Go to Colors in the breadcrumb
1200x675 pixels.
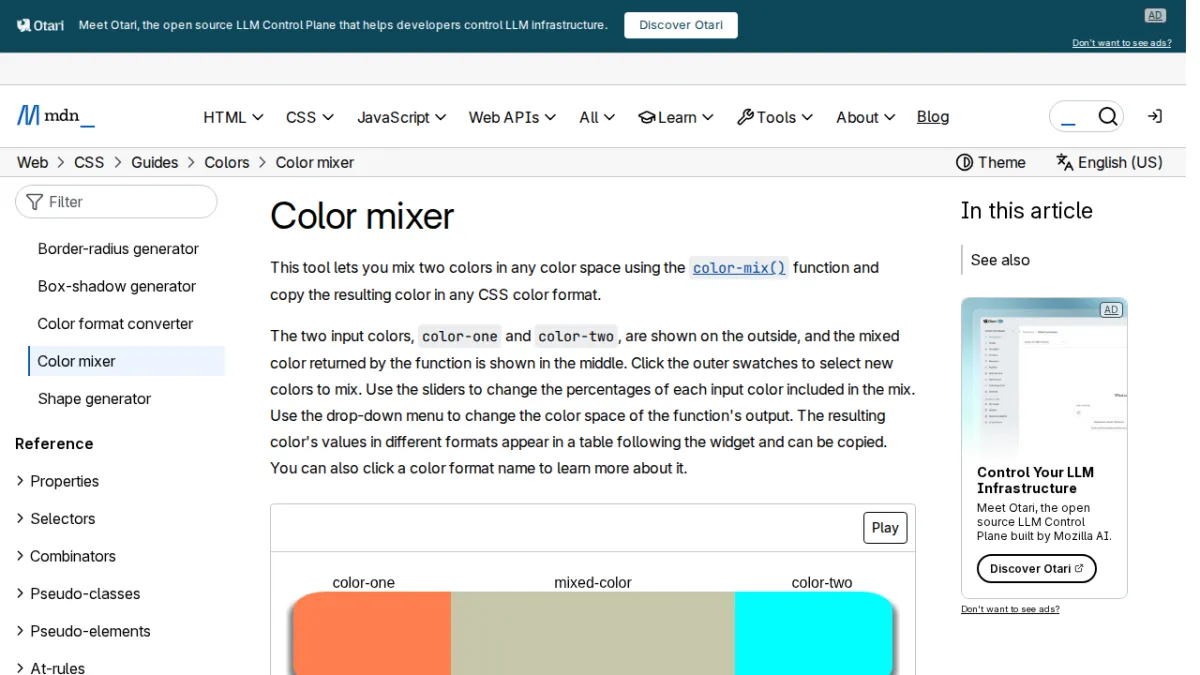pos(227,162)
